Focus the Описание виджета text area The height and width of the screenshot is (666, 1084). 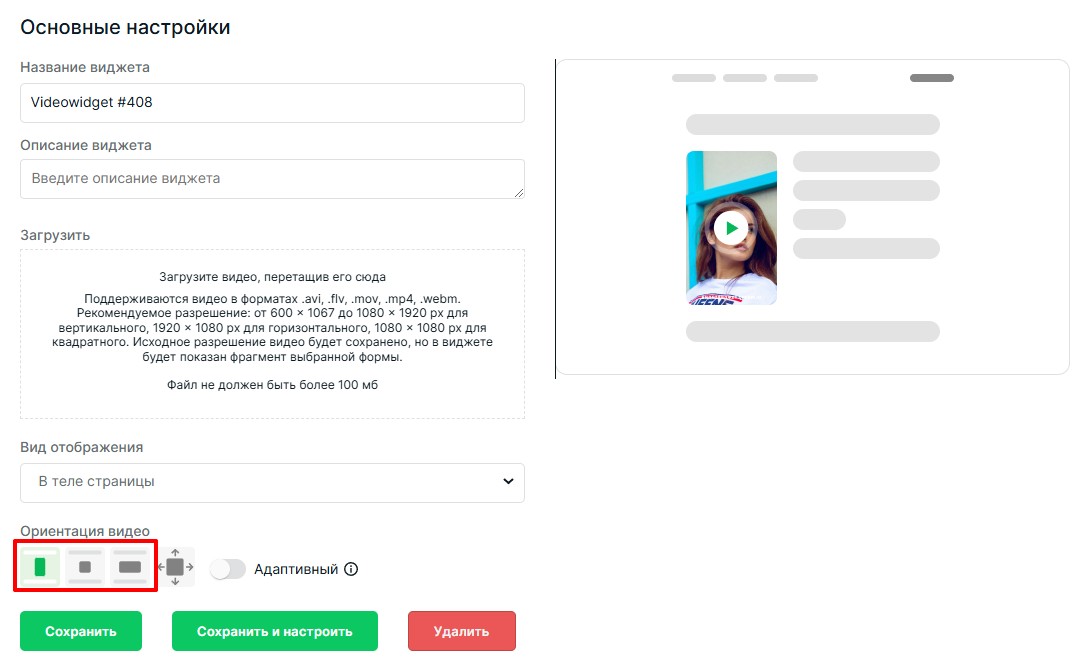[272, 179]
